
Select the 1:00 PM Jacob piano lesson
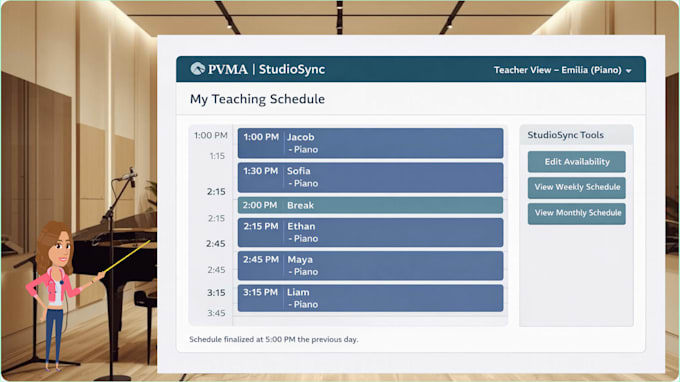pyautogui.click(x=370, y=143)
